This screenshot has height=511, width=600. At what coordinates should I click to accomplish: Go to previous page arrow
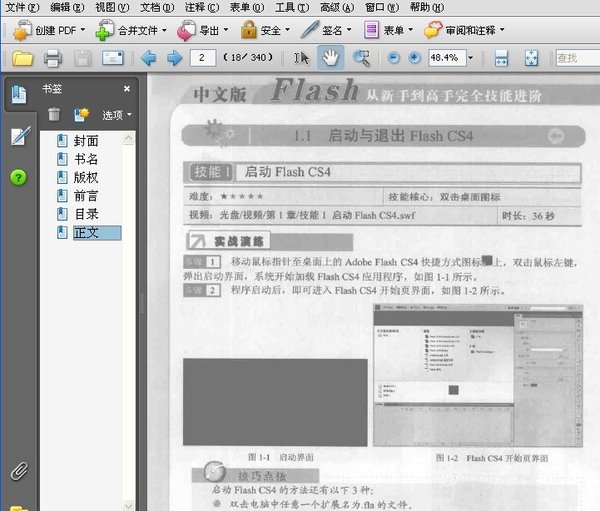[x=148, y=58]
